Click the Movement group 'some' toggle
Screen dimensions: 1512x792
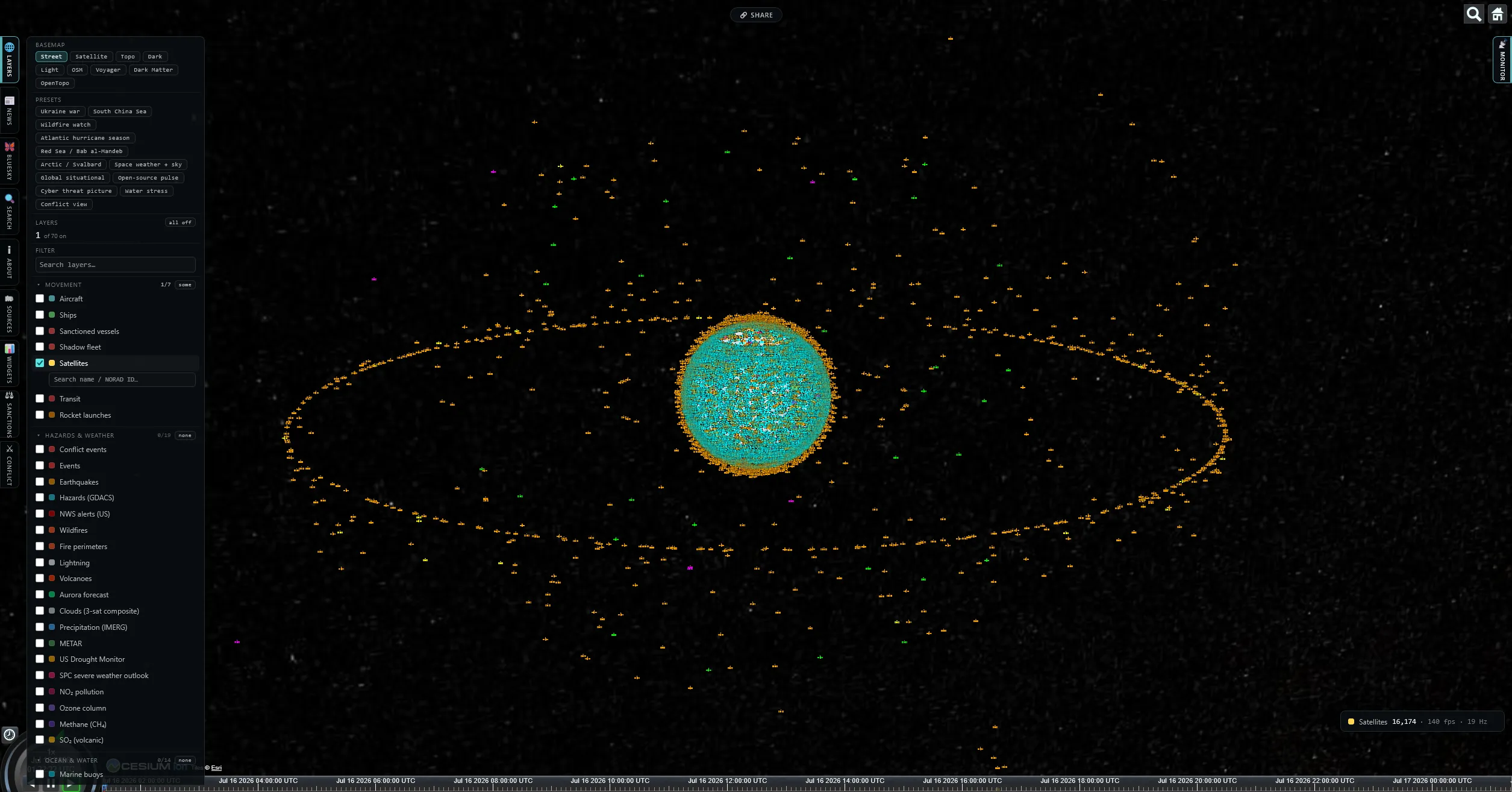pos(185,284)
